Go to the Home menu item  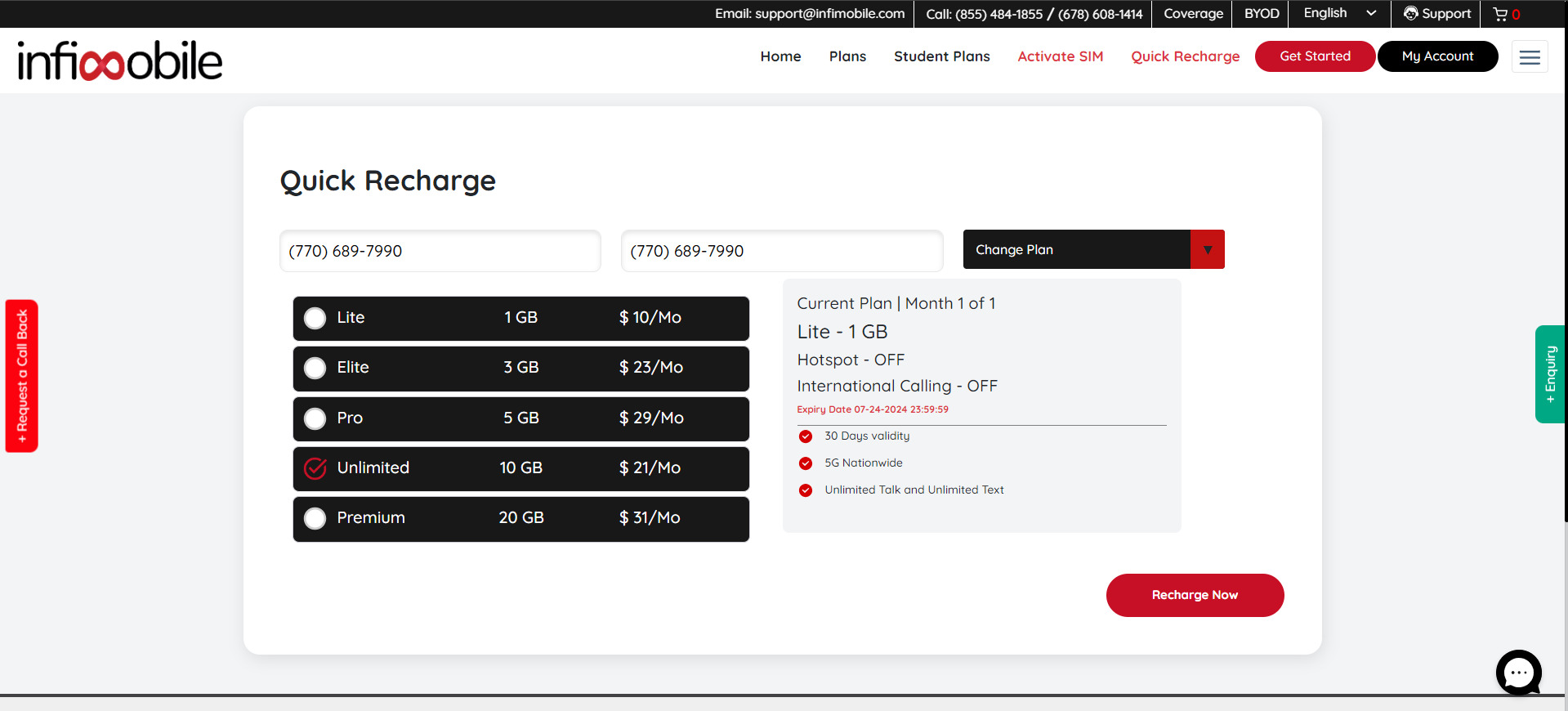[x=780, y=56]
